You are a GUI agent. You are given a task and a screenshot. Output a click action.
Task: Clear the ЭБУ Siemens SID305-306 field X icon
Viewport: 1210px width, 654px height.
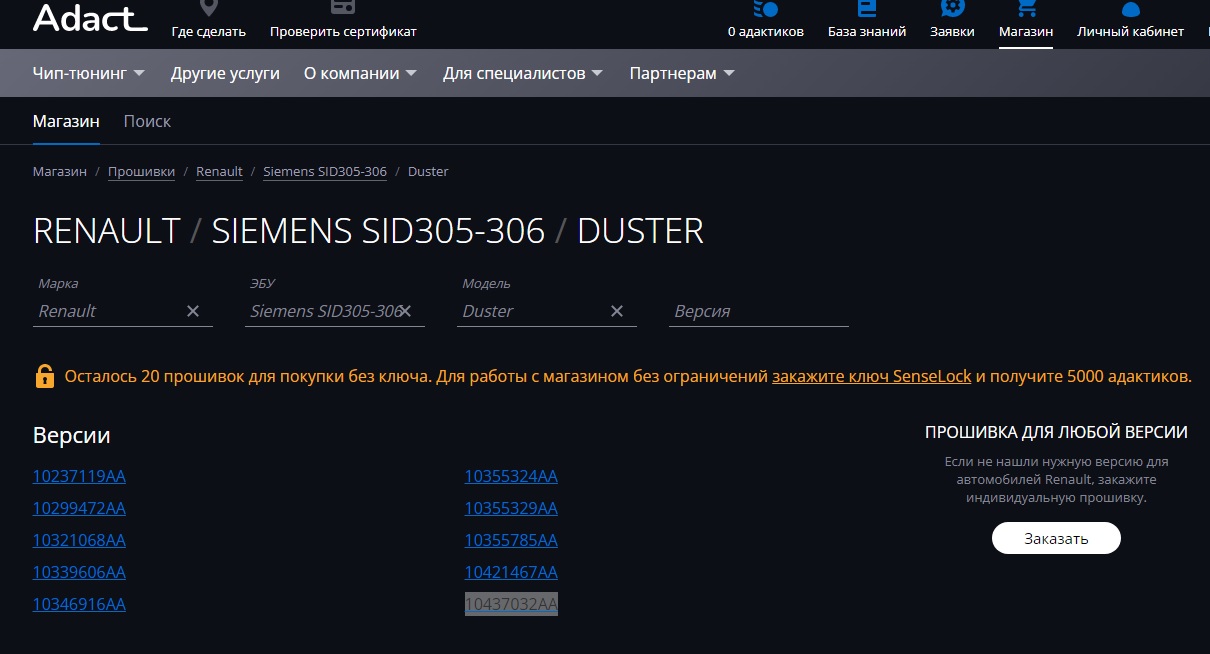(405, 311)
